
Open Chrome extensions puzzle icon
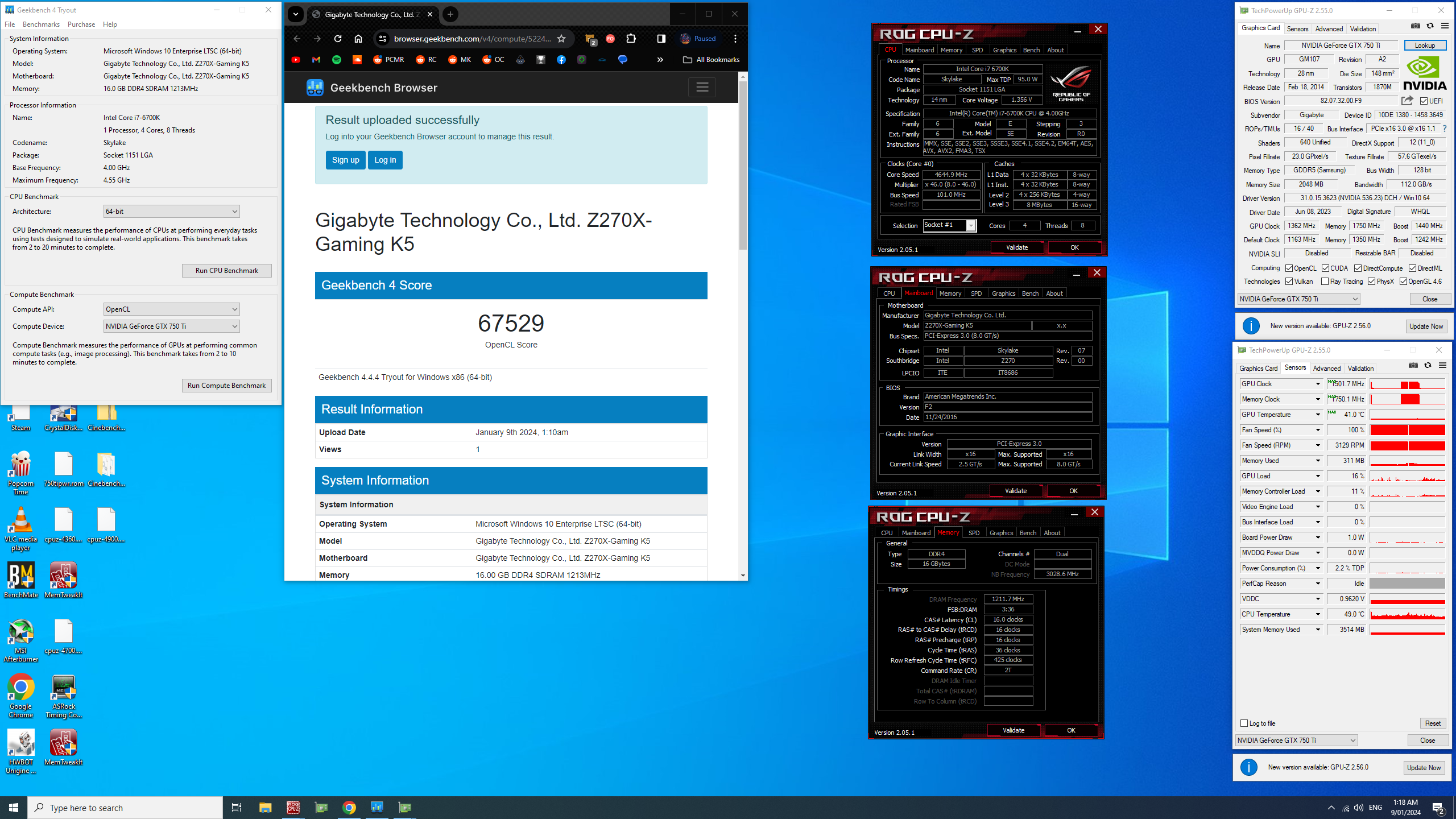[x=631, y=39]
